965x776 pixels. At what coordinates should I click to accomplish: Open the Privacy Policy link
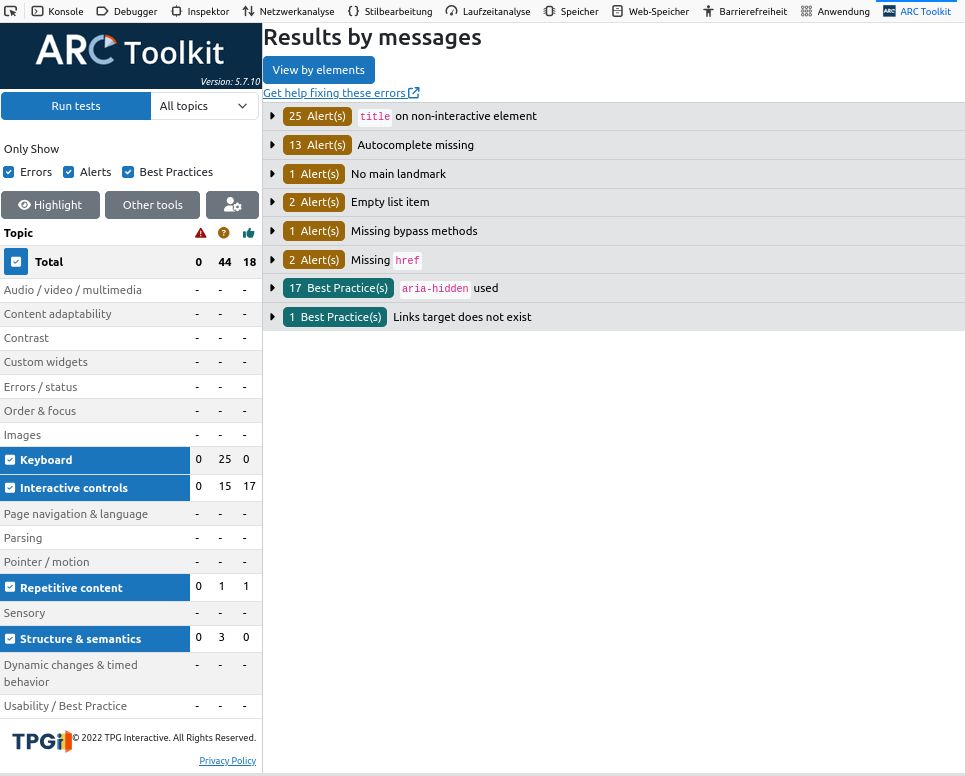[227, 761]
